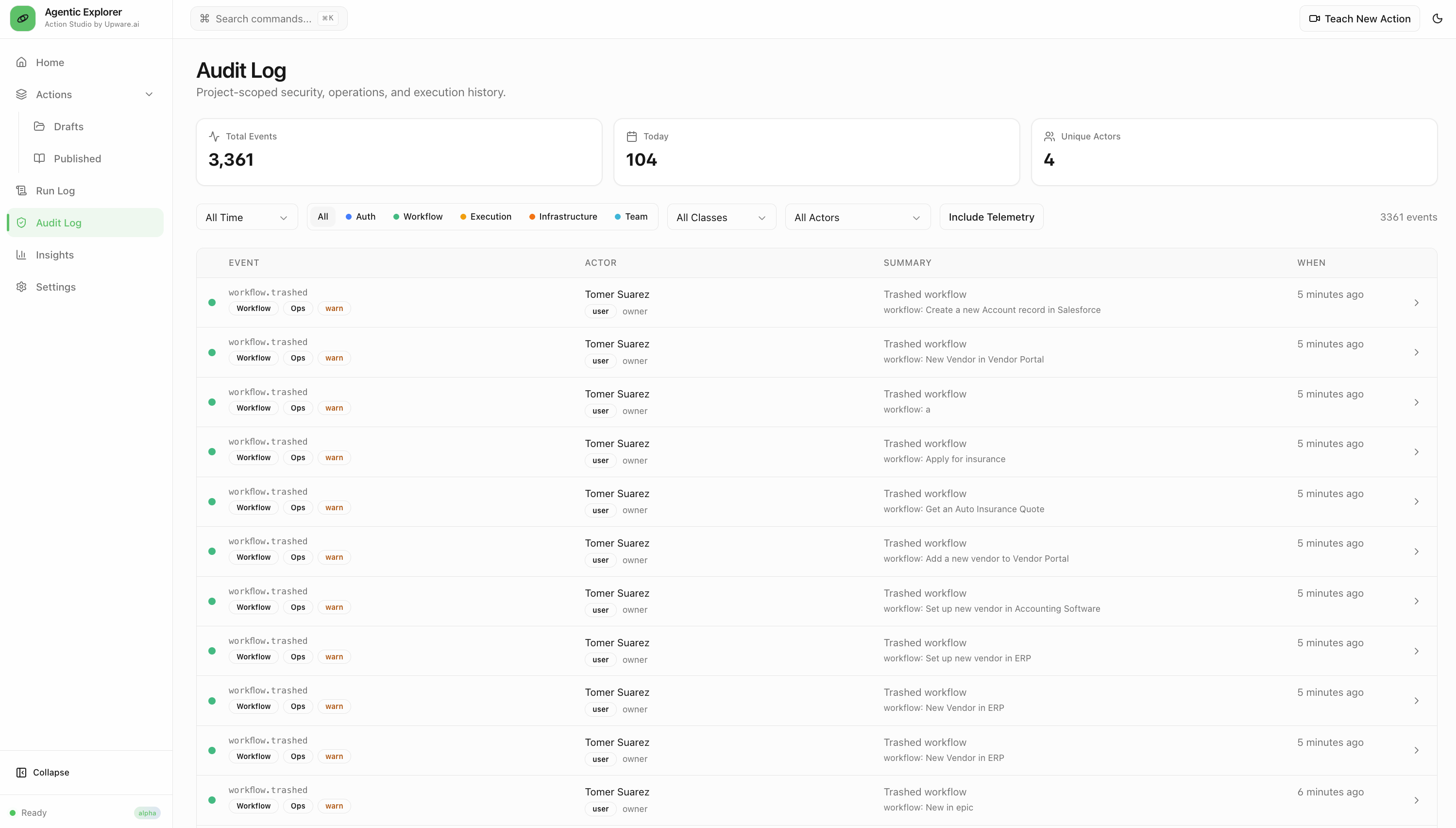Viewport: 1456px width, 828px height.
Task: Click the ACTOR column header
Action: tap(600, 263)
